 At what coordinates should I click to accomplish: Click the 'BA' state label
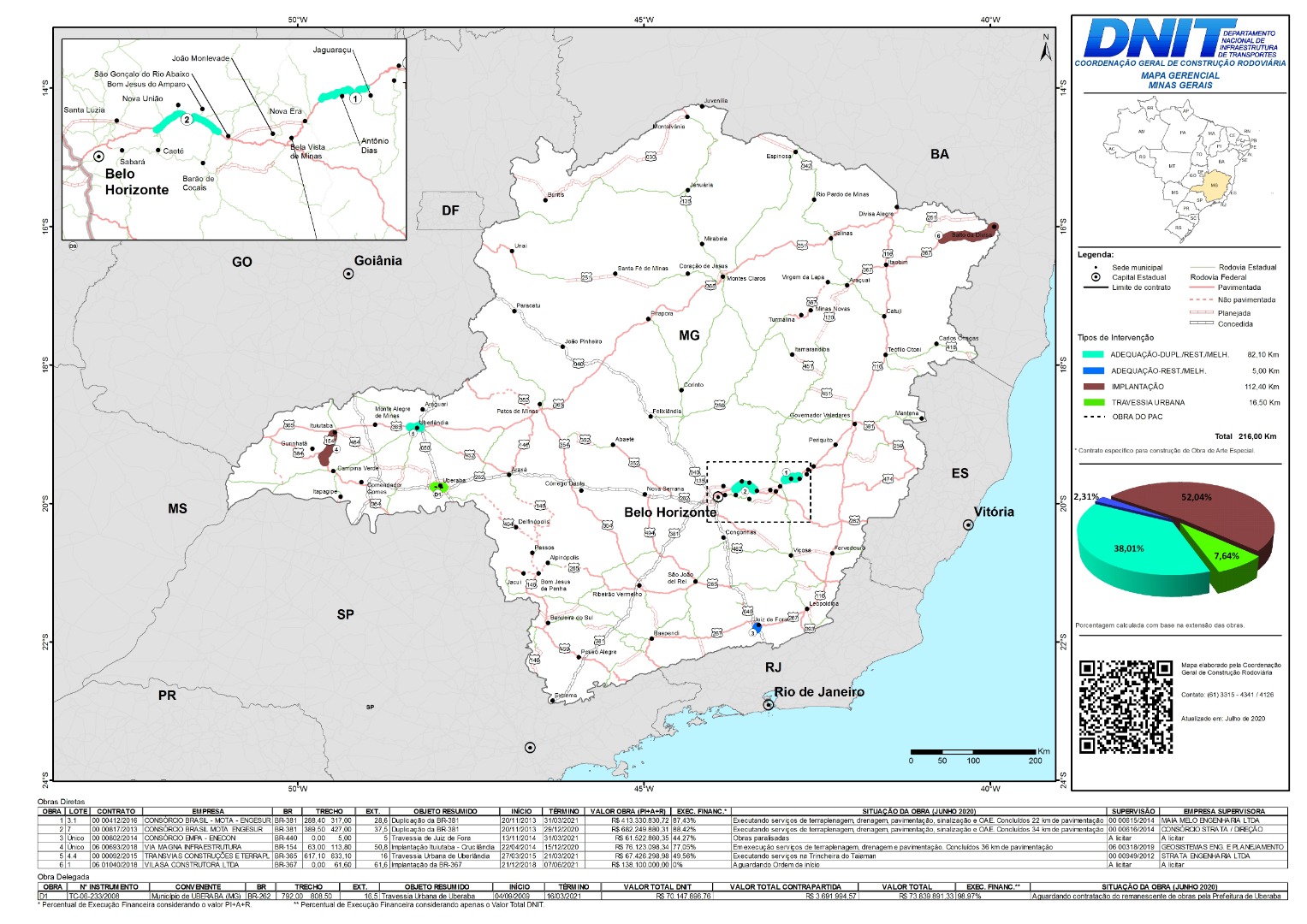click(940, 154)
